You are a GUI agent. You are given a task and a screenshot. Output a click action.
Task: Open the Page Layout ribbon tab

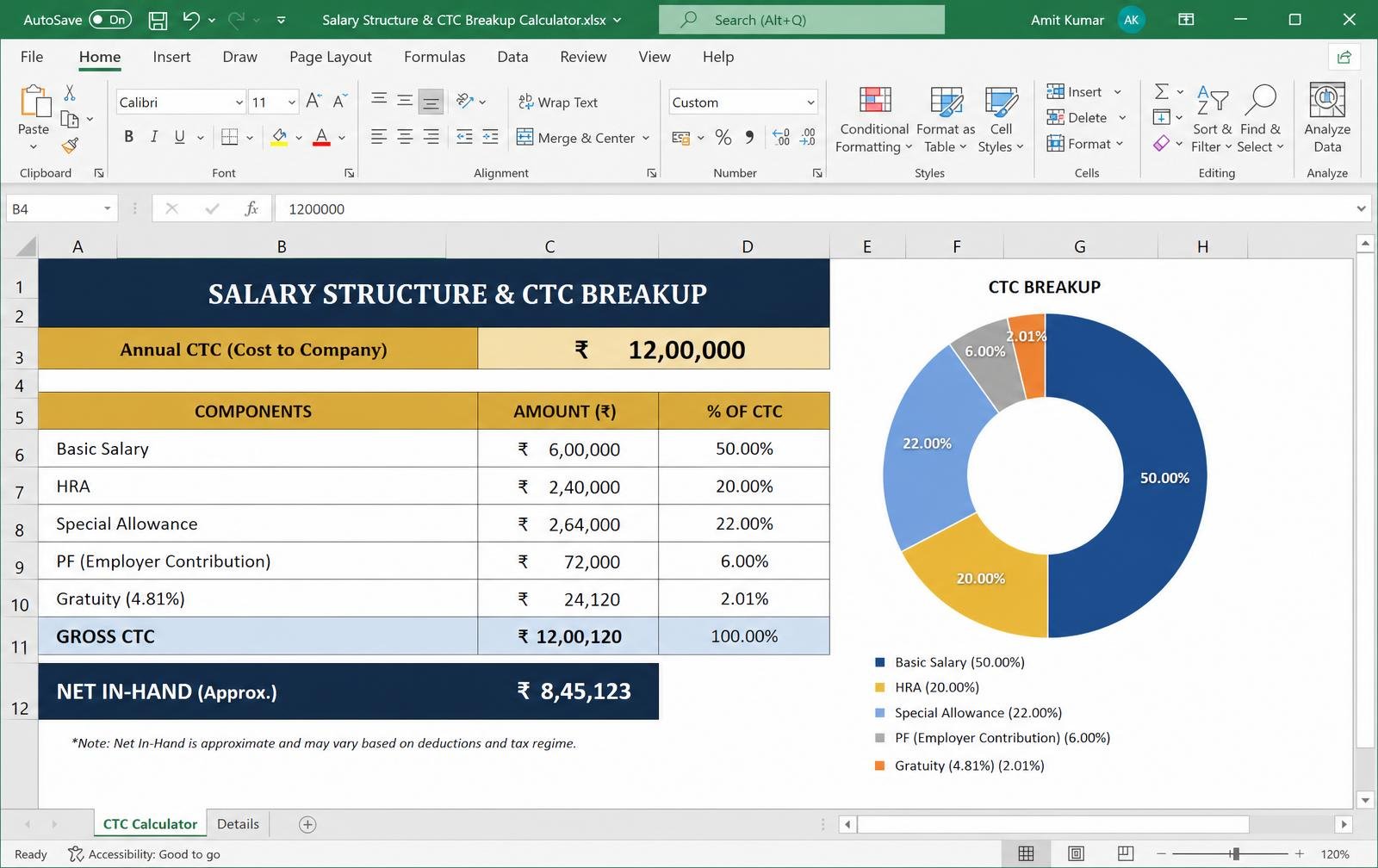331,57
